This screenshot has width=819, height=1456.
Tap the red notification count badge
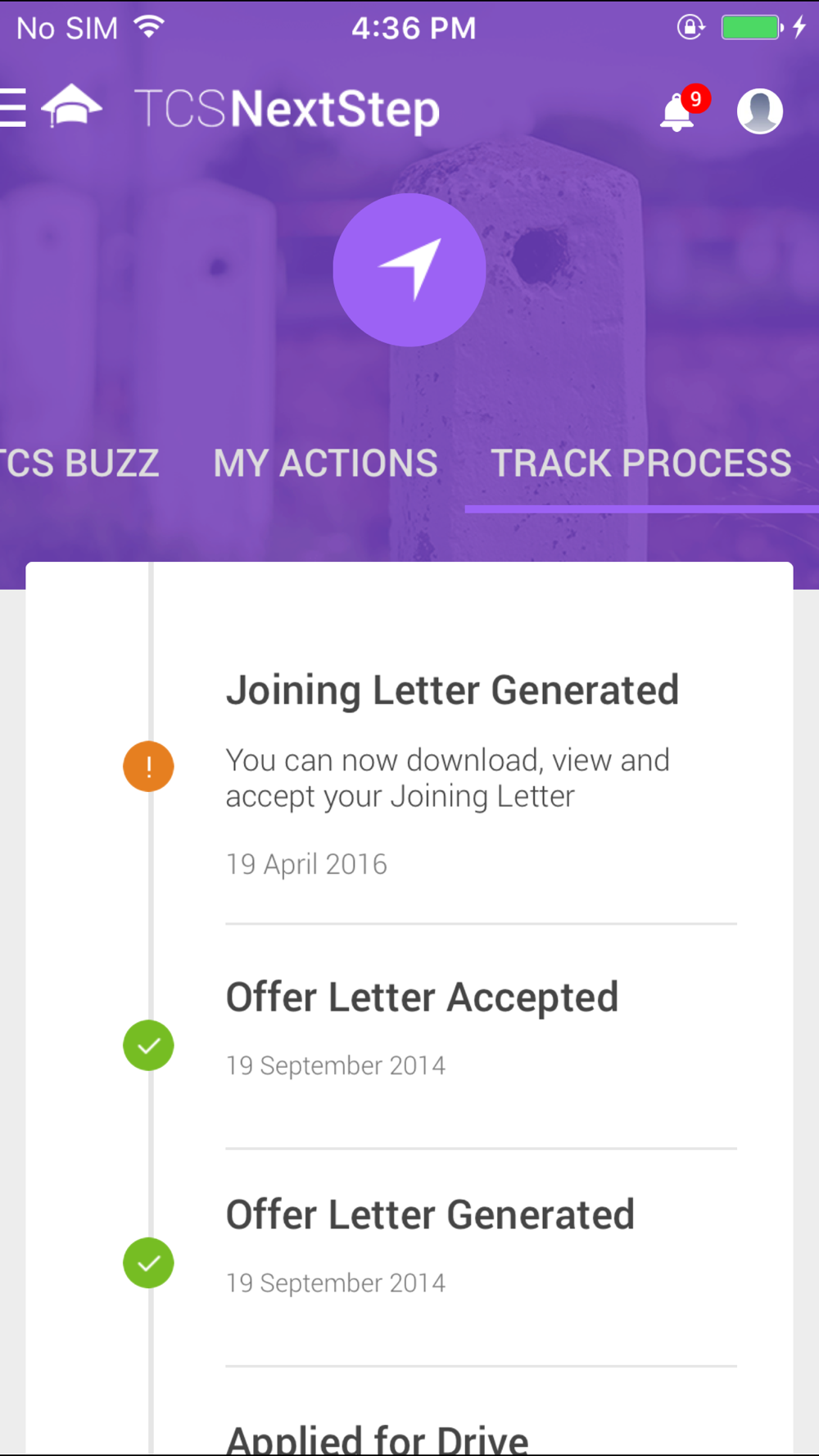695,99
